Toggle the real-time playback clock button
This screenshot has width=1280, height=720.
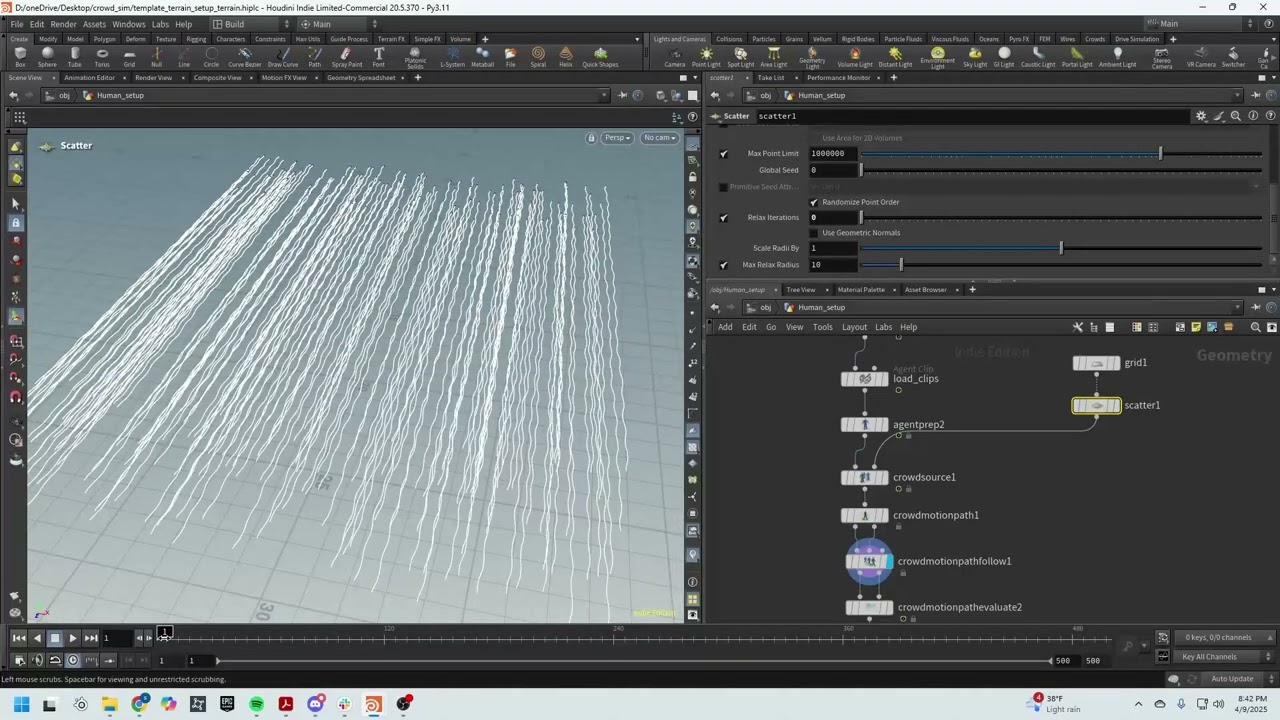coord(73,660)
